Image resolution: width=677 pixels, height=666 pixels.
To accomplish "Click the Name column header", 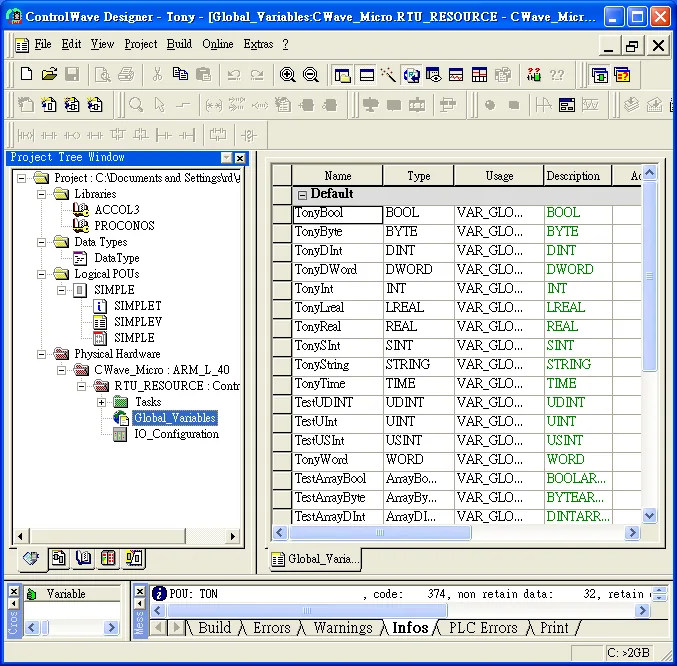I will pyautogui.click(x=337, y=176).
